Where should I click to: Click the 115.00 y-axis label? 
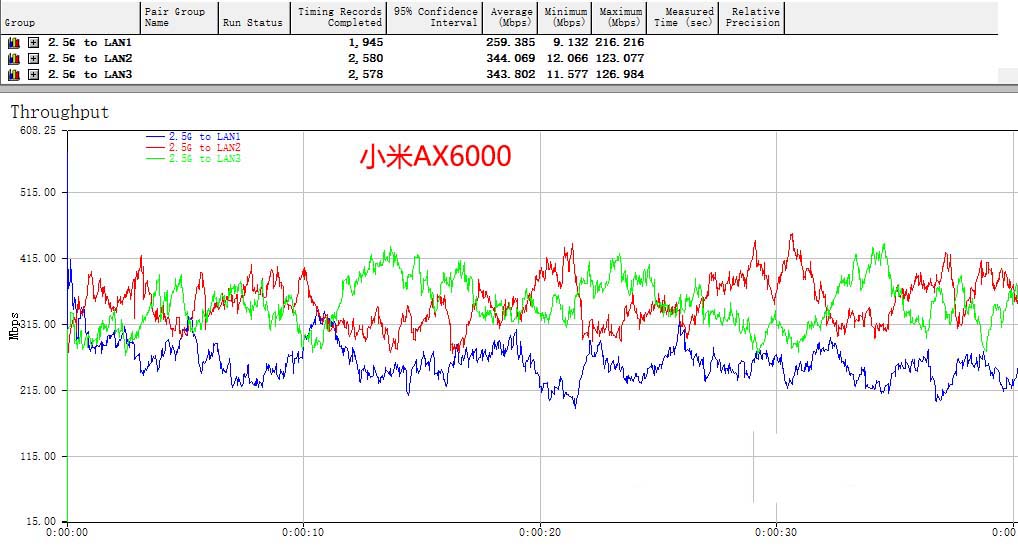[38, 456]
